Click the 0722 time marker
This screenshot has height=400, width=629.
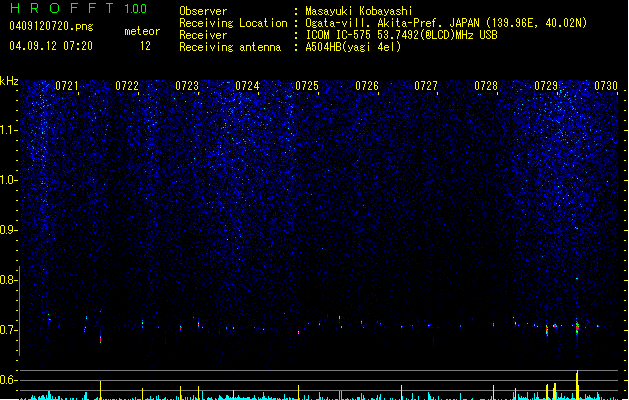tap(127, 86)
